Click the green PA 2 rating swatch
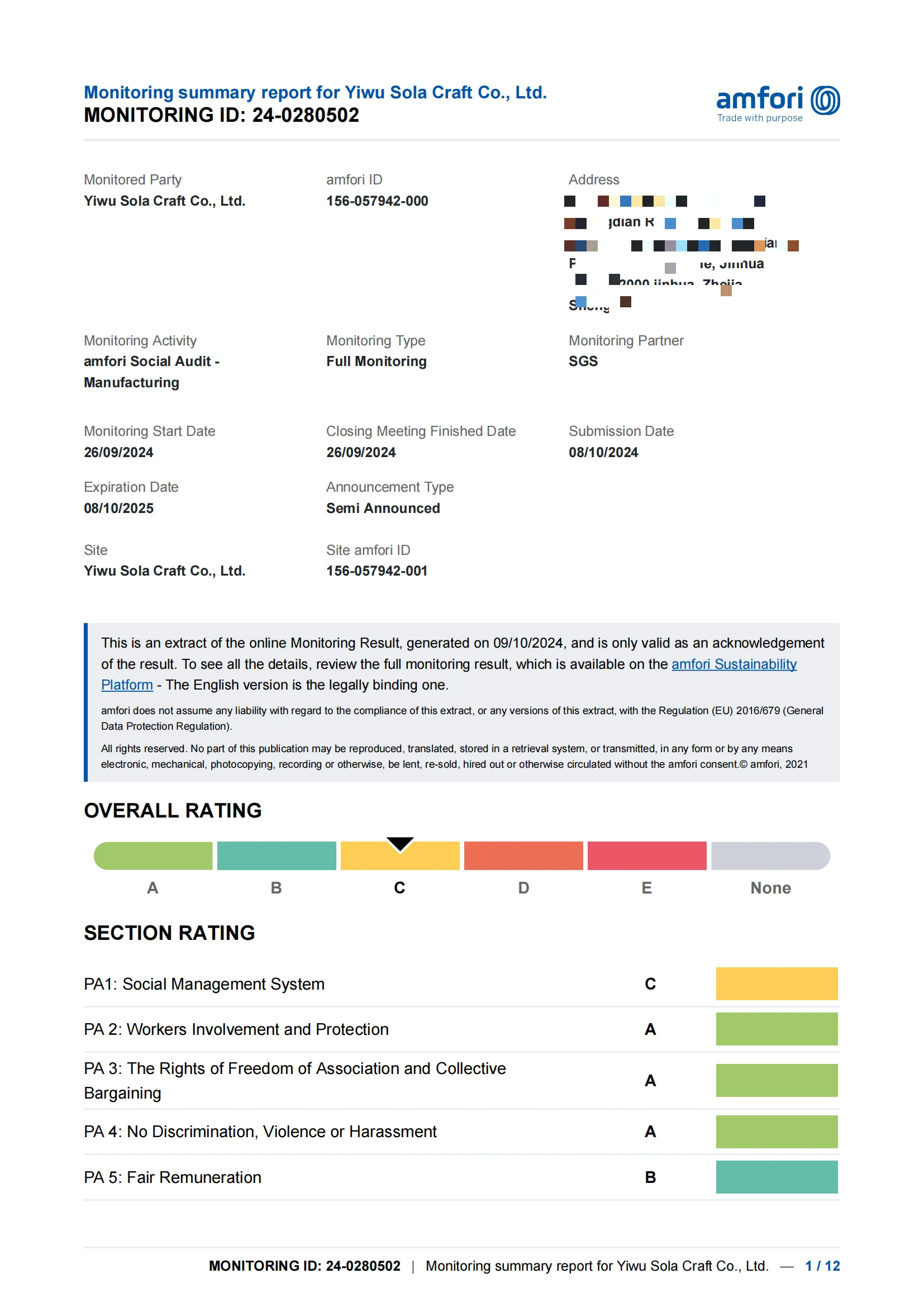Image resolution: width=924 pixels, height=1307 pixels. click(x=777, y=1029)
